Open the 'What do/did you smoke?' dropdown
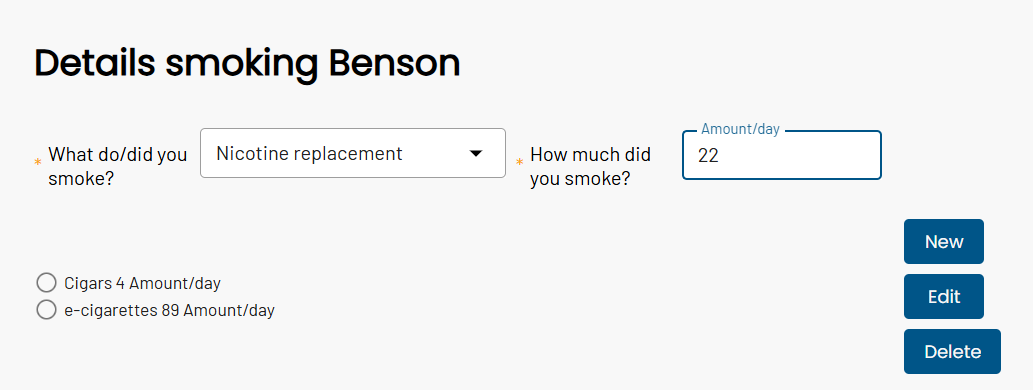 352,153
